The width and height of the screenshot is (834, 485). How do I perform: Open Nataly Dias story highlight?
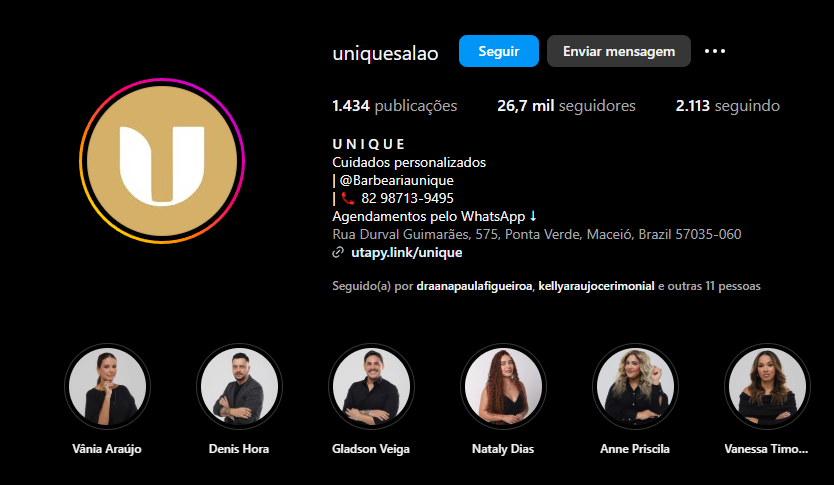(503, 387)
